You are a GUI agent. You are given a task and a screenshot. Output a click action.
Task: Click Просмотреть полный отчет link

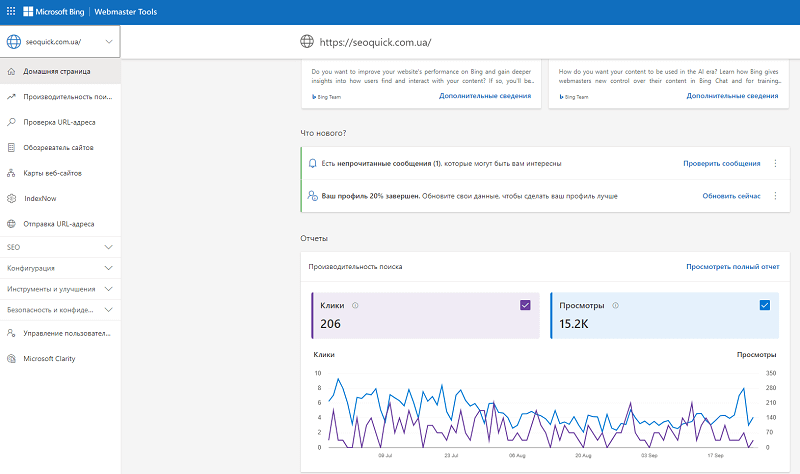[732, 266]
